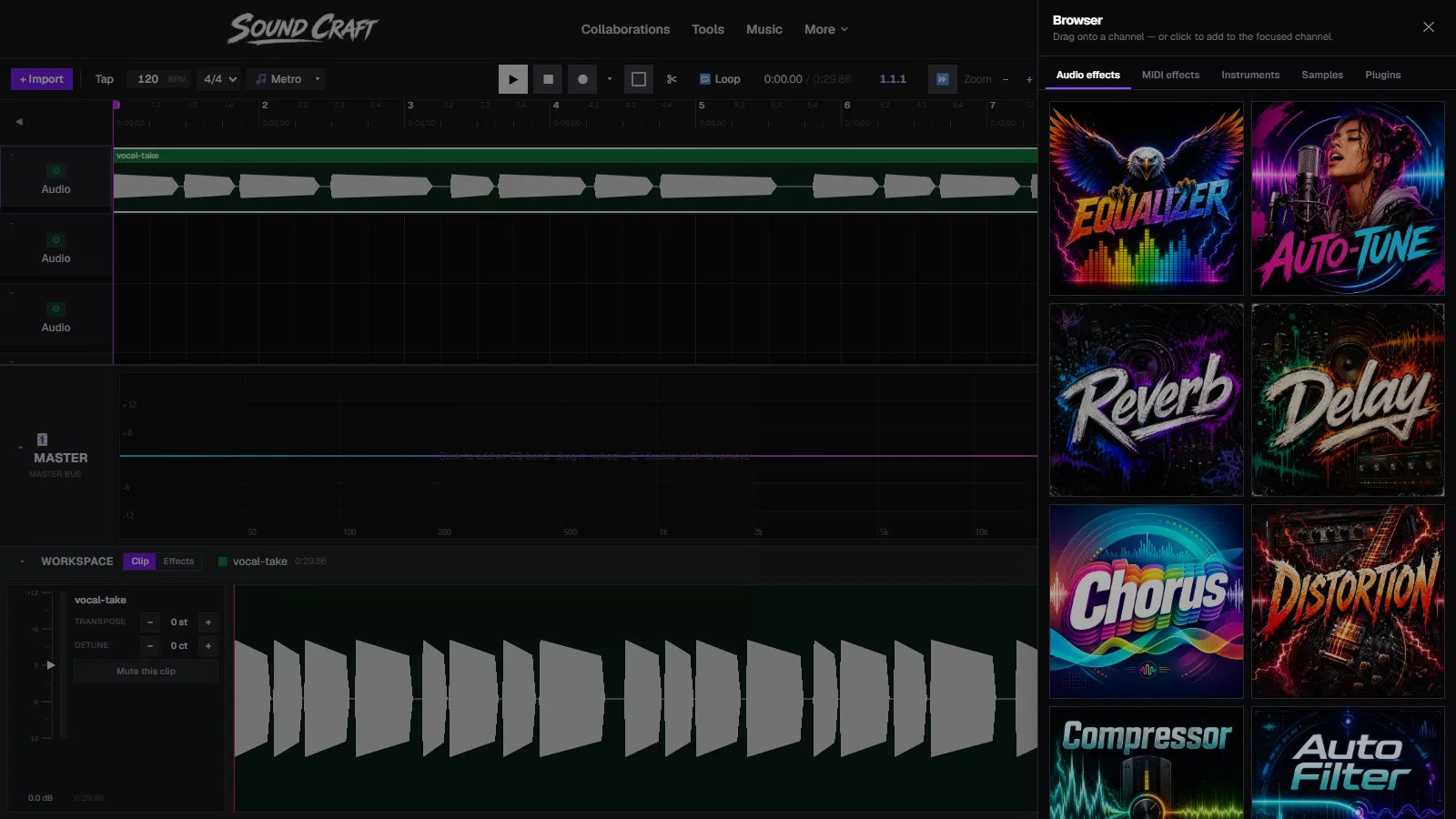1456x819 pixels.
Task: Toggle the follow-playhead icon beside Zoom
Action: pyautogui.click(x=943, y=79)
